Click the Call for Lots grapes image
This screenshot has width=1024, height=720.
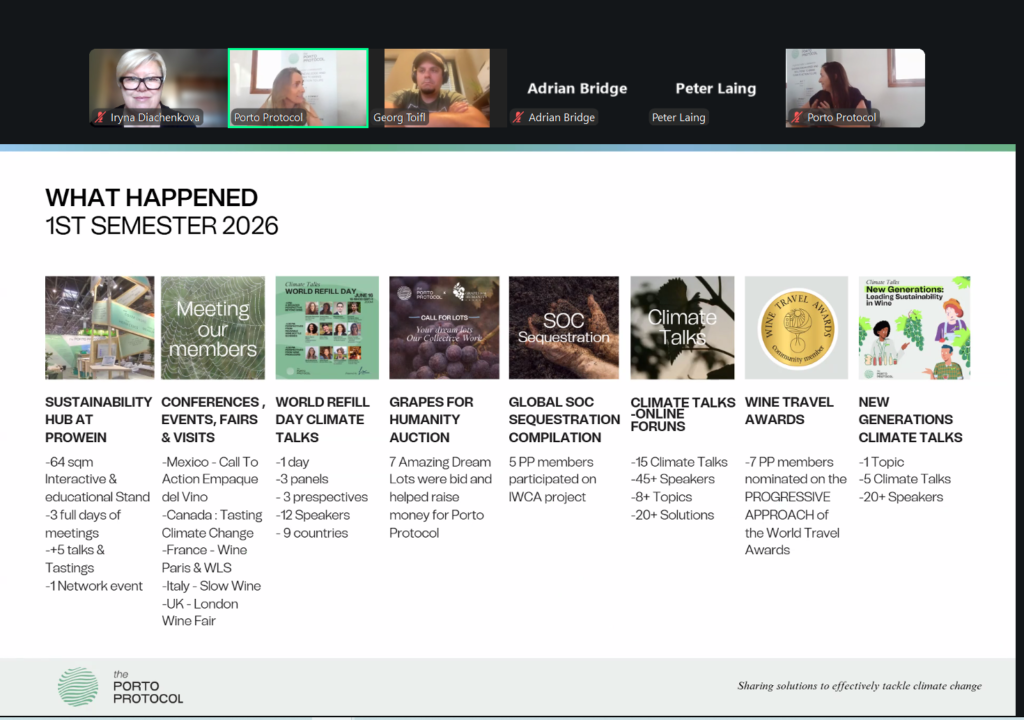pos(444,327)
